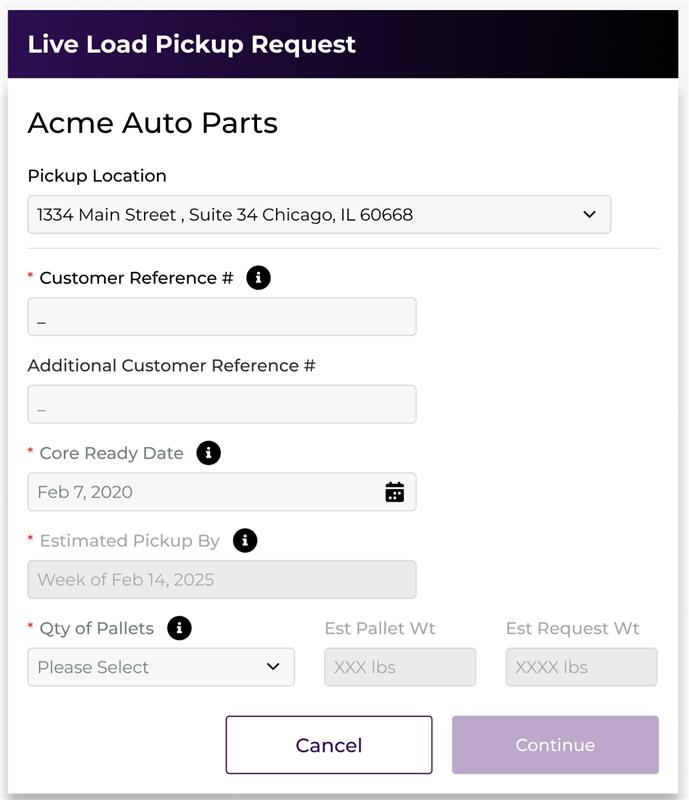689x800 pixels.
Task: Focus the Customer Reference # input field
Action: tap(221, 317)
